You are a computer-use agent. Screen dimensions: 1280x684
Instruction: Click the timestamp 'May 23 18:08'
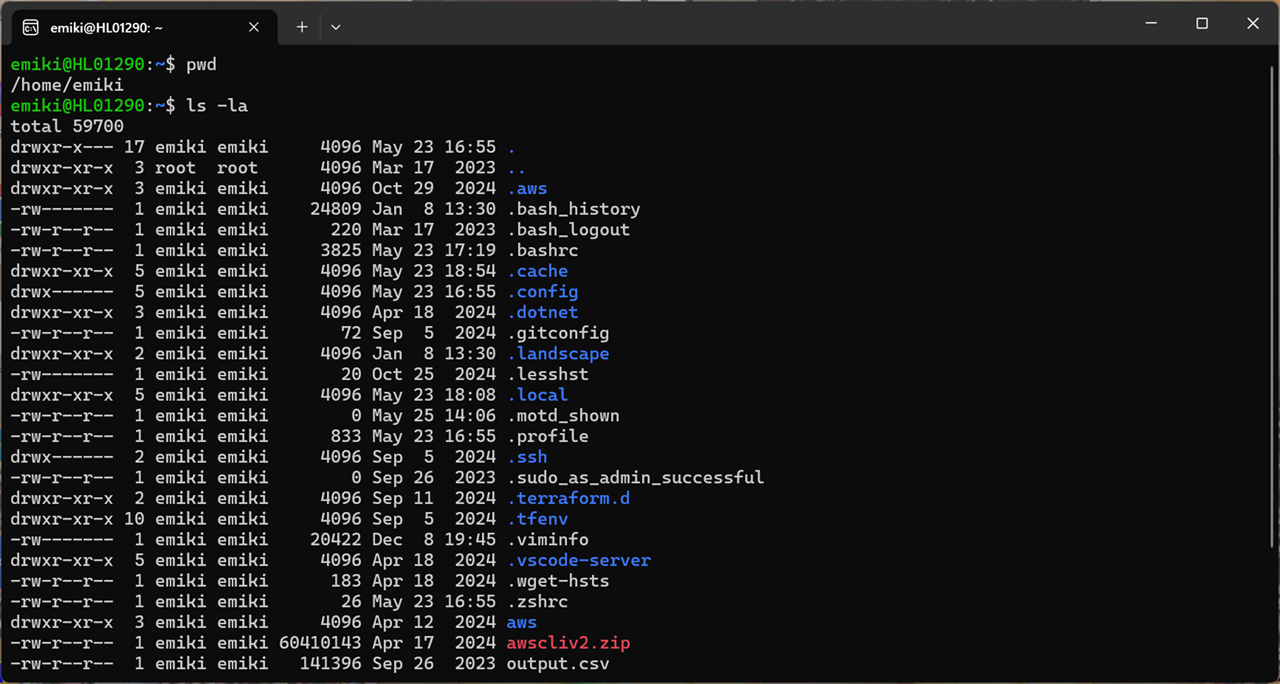click(x=434, y=395)
